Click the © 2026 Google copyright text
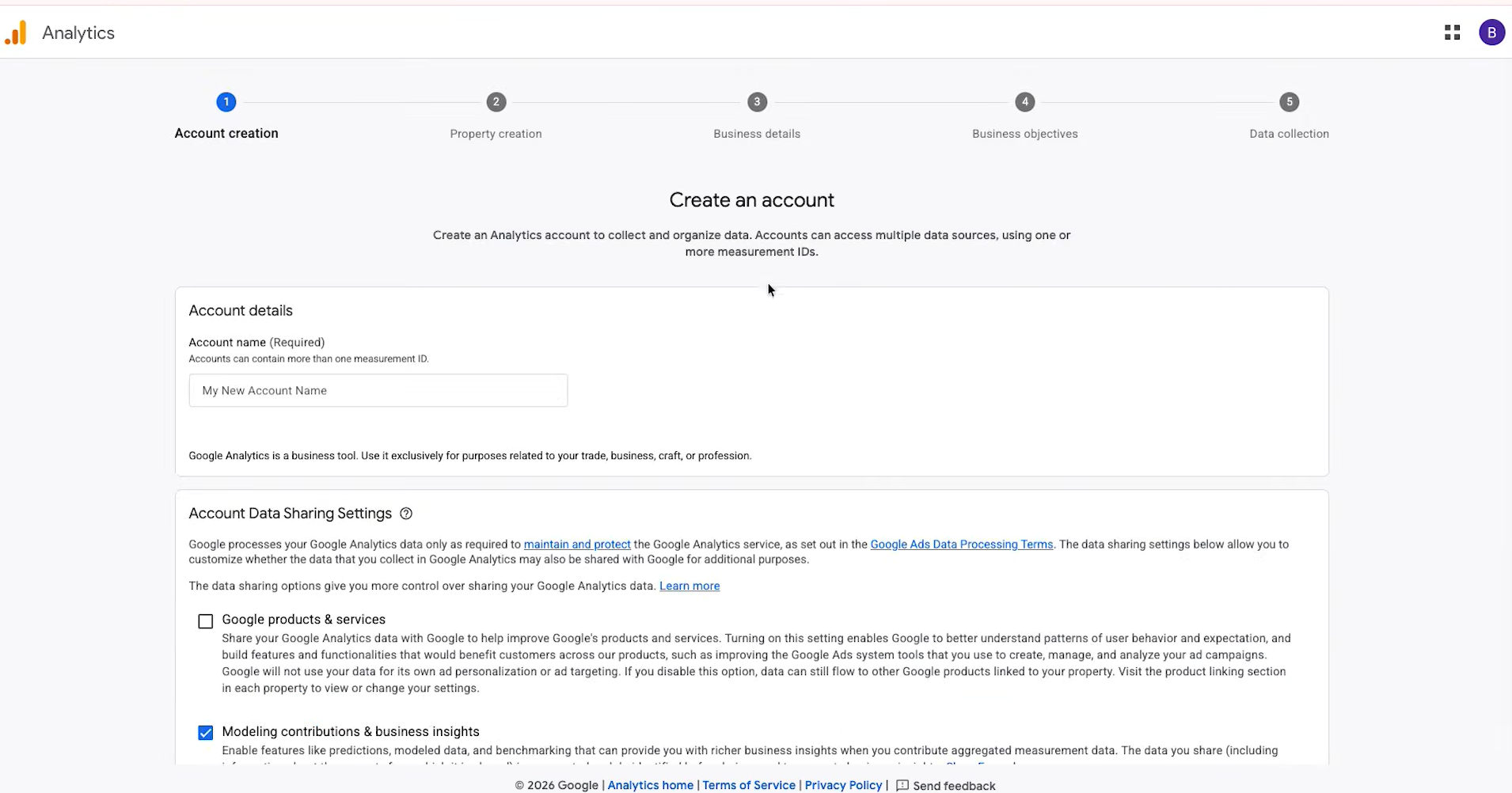The image size is (1512, 793). [557, 785]
